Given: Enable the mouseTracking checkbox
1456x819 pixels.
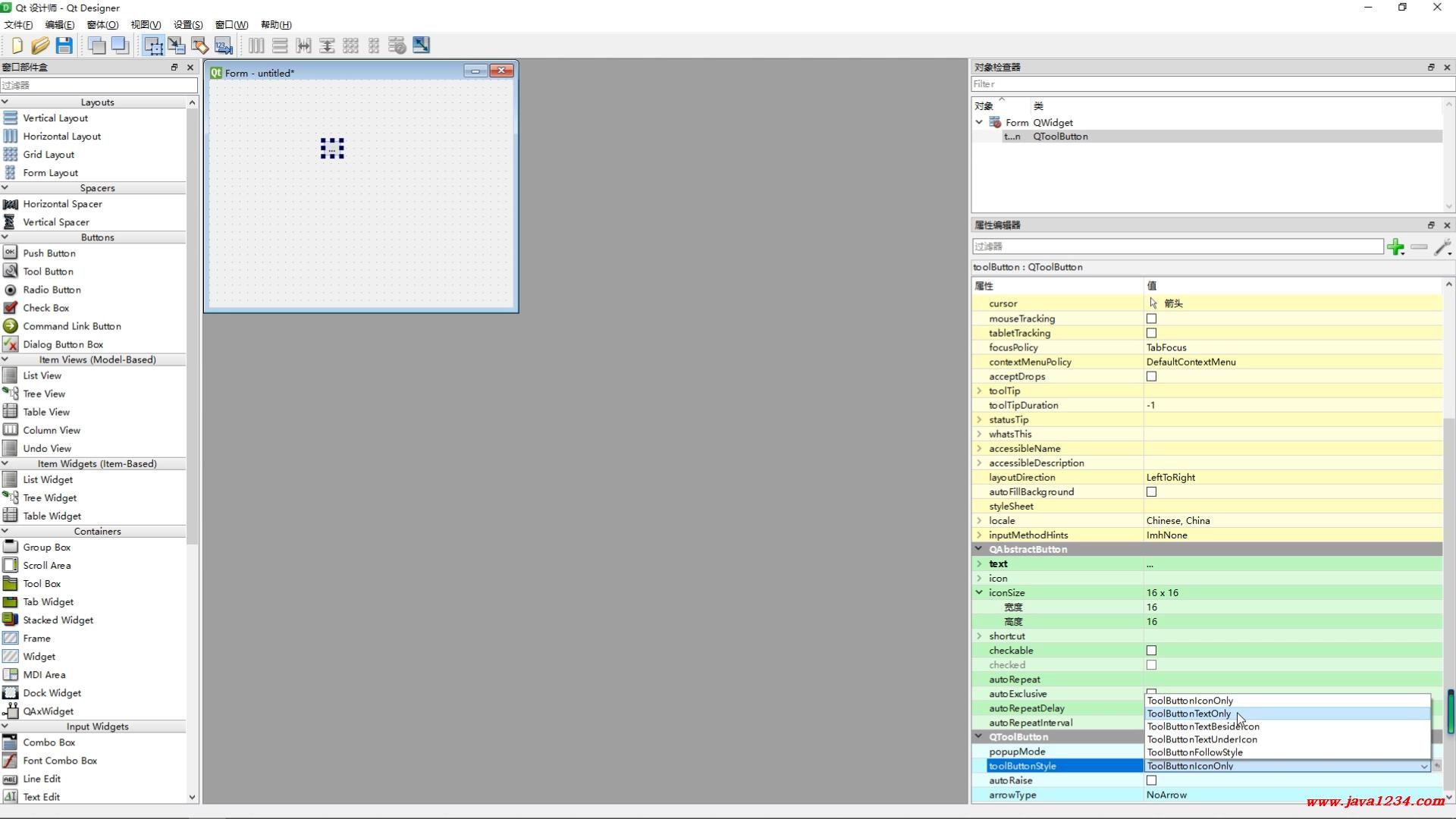Looking at the screenshot, I should click(x=1151, y=318).
